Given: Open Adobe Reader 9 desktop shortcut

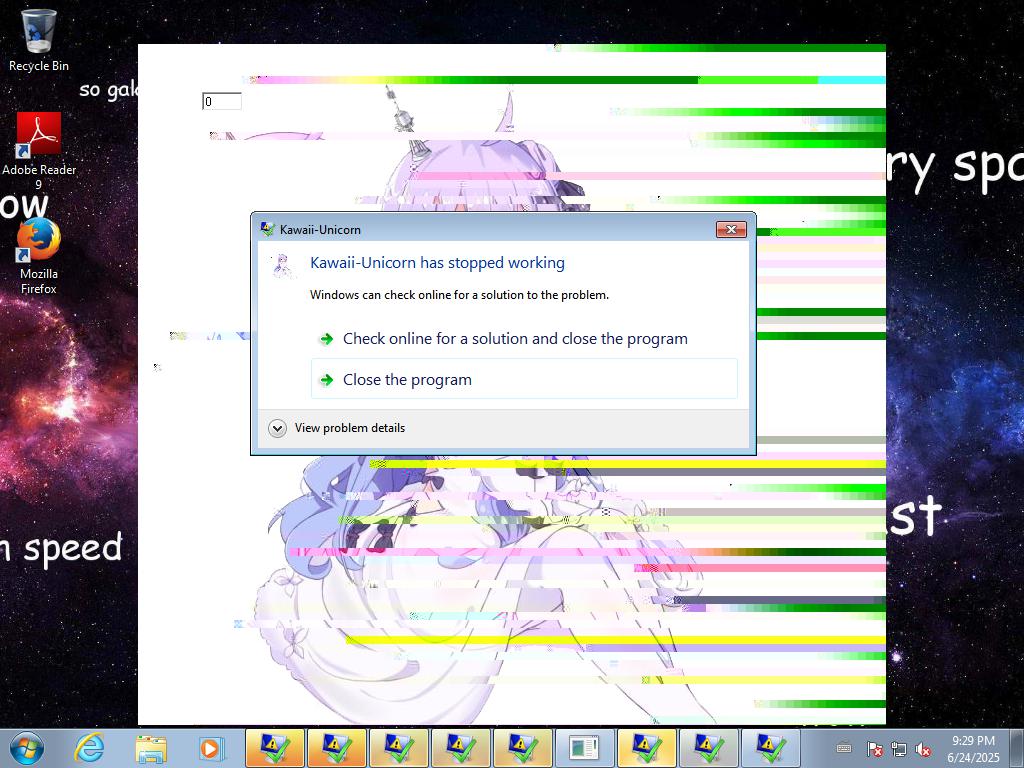Looking at the screenshot, I should pyautogui.click(x=39, y=150).
